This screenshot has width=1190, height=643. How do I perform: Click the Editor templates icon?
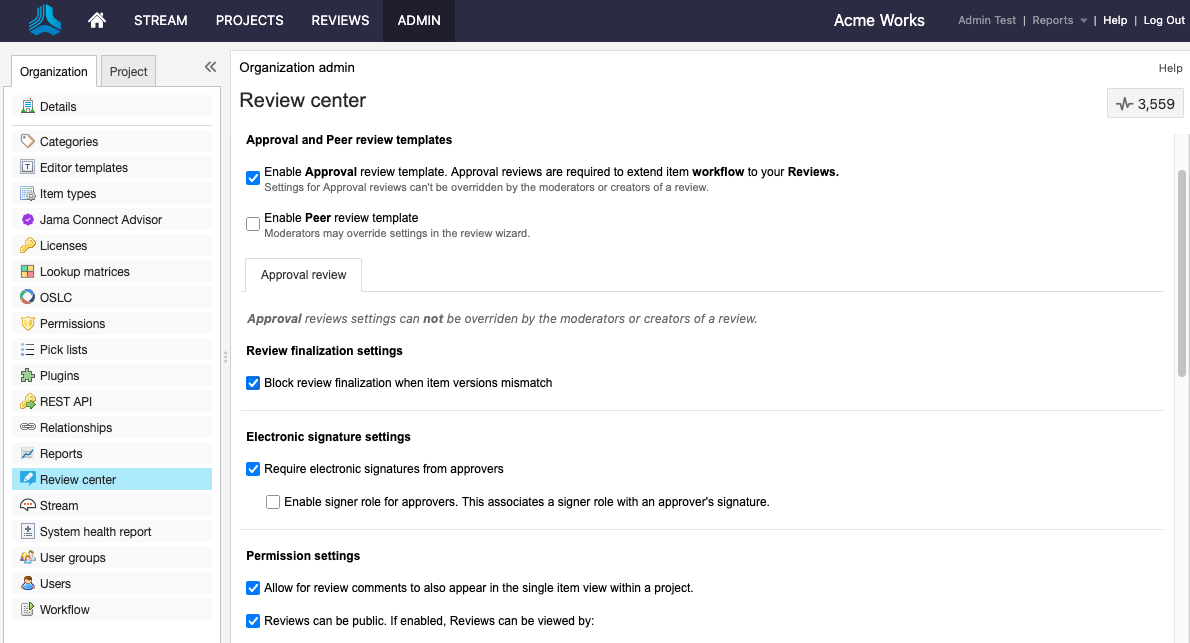tap(27, 167)
